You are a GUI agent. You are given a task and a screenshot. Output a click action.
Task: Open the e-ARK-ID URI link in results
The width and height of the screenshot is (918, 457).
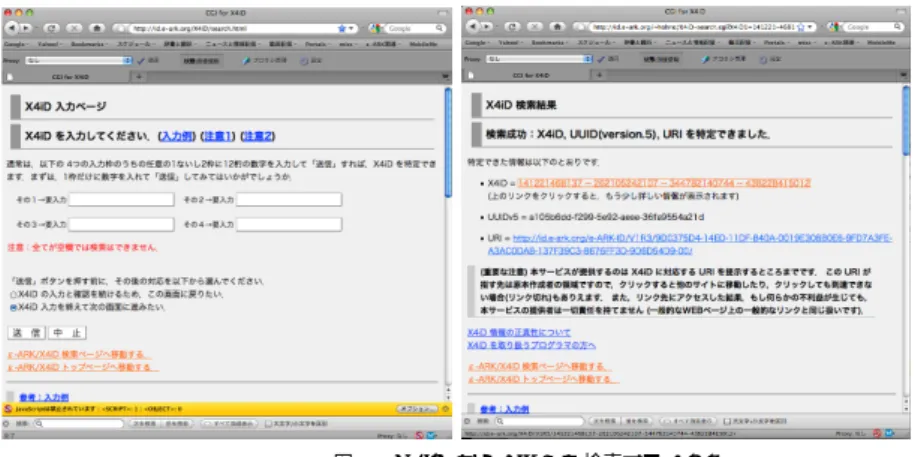[691, 245]
